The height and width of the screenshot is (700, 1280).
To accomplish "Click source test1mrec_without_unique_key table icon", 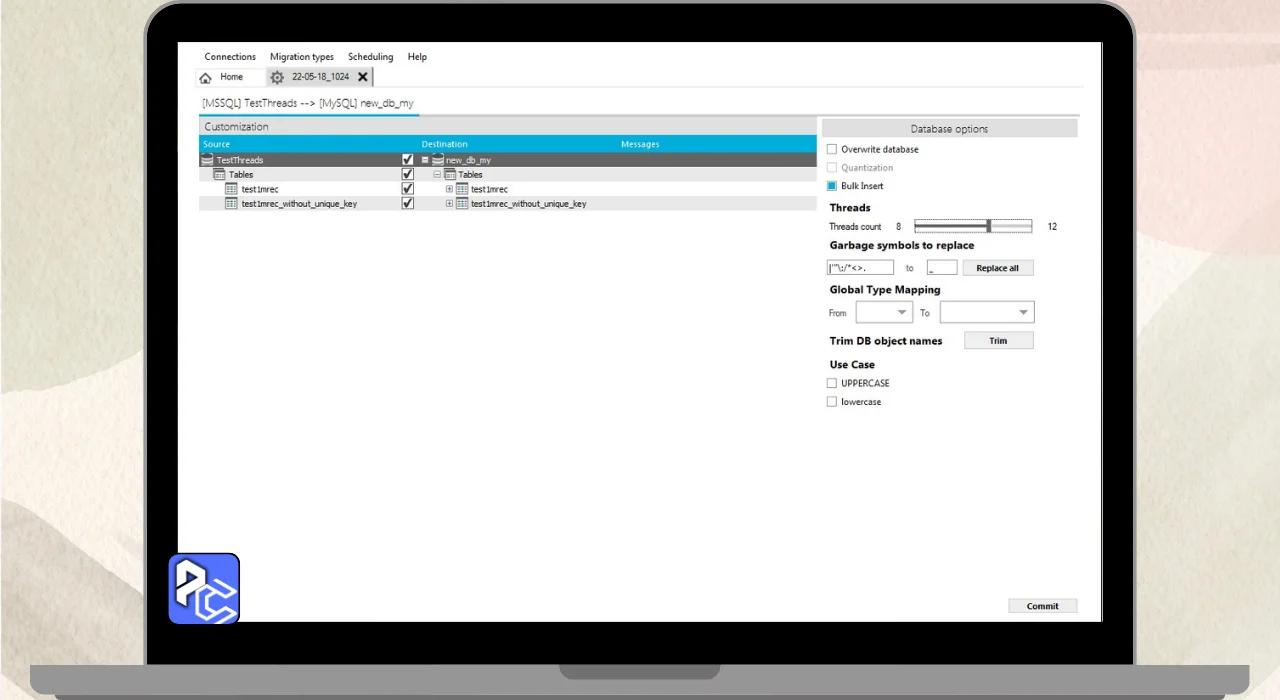I will tap(232, 203).
